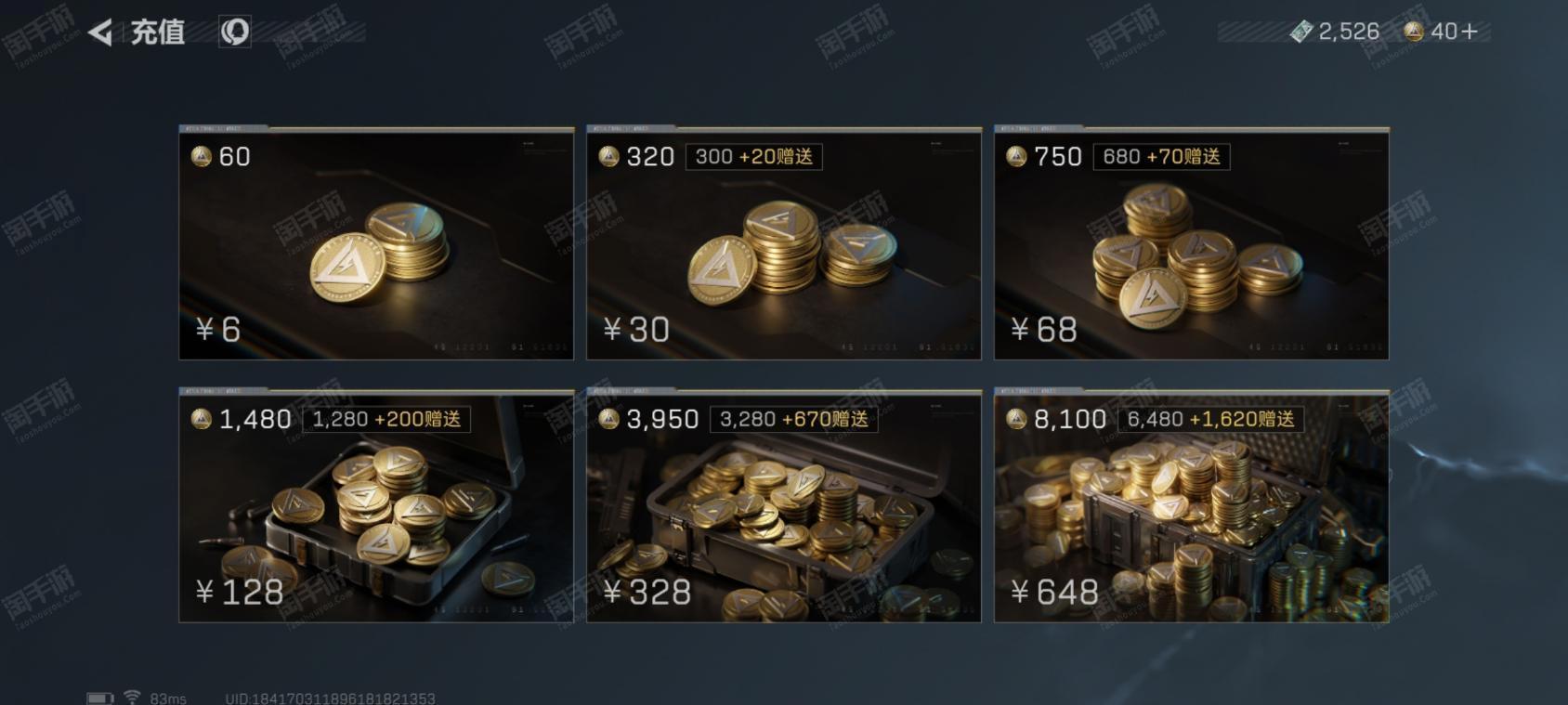This screenshot has height=705, width=1568.
Task: Select the 3,950 coin pack for ¥328
Action: (x=784, y=506)
